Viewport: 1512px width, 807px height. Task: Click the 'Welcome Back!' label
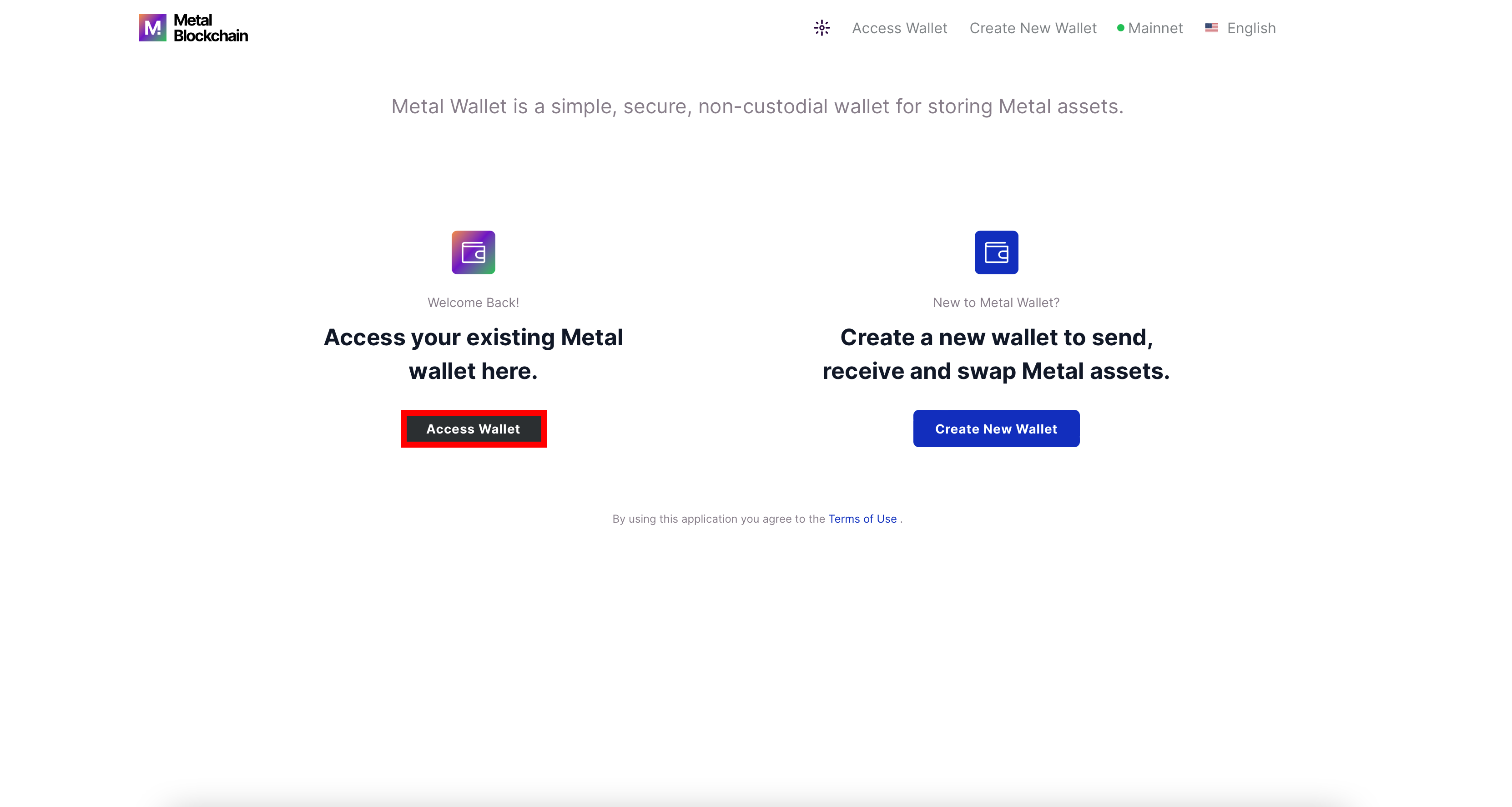click(x=473, y=303)
